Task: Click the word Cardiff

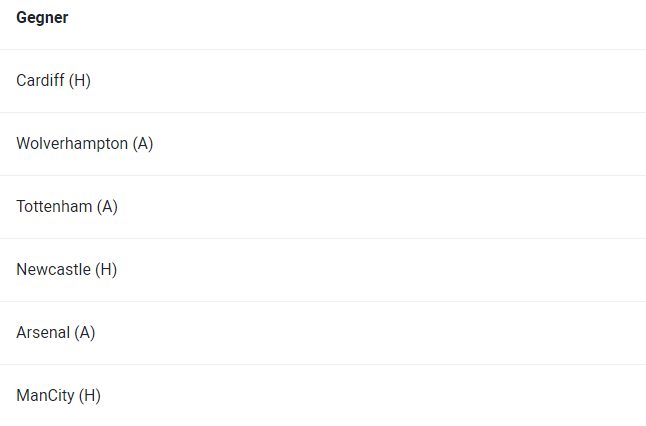Action: (40, 81)
